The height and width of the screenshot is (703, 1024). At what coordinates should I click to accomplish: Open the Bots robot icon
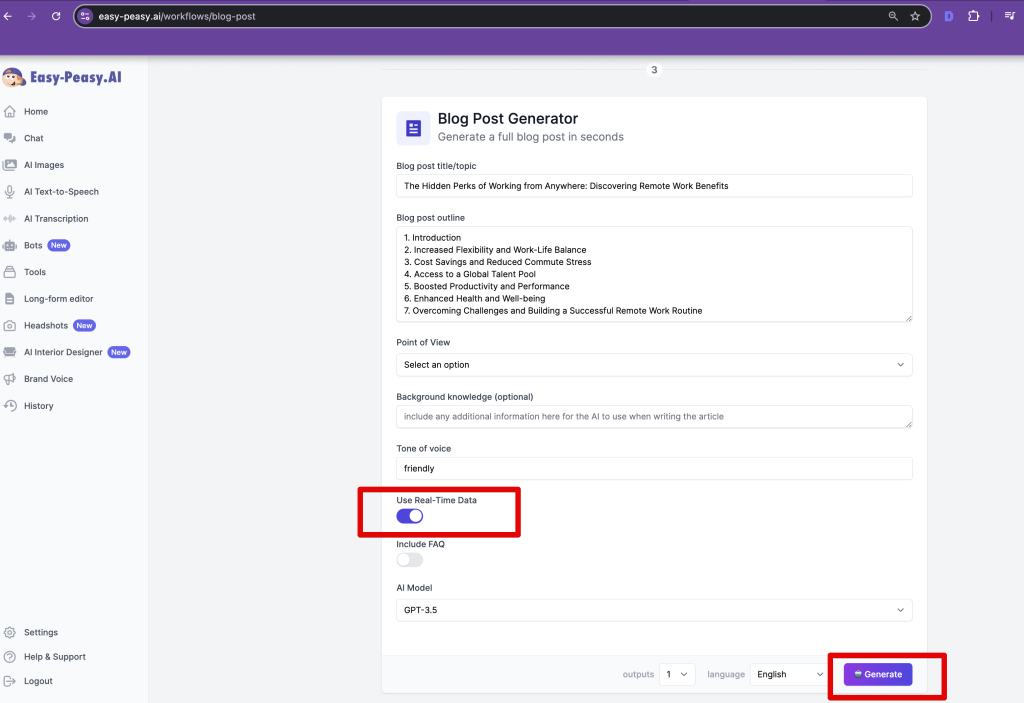(10, 245)
